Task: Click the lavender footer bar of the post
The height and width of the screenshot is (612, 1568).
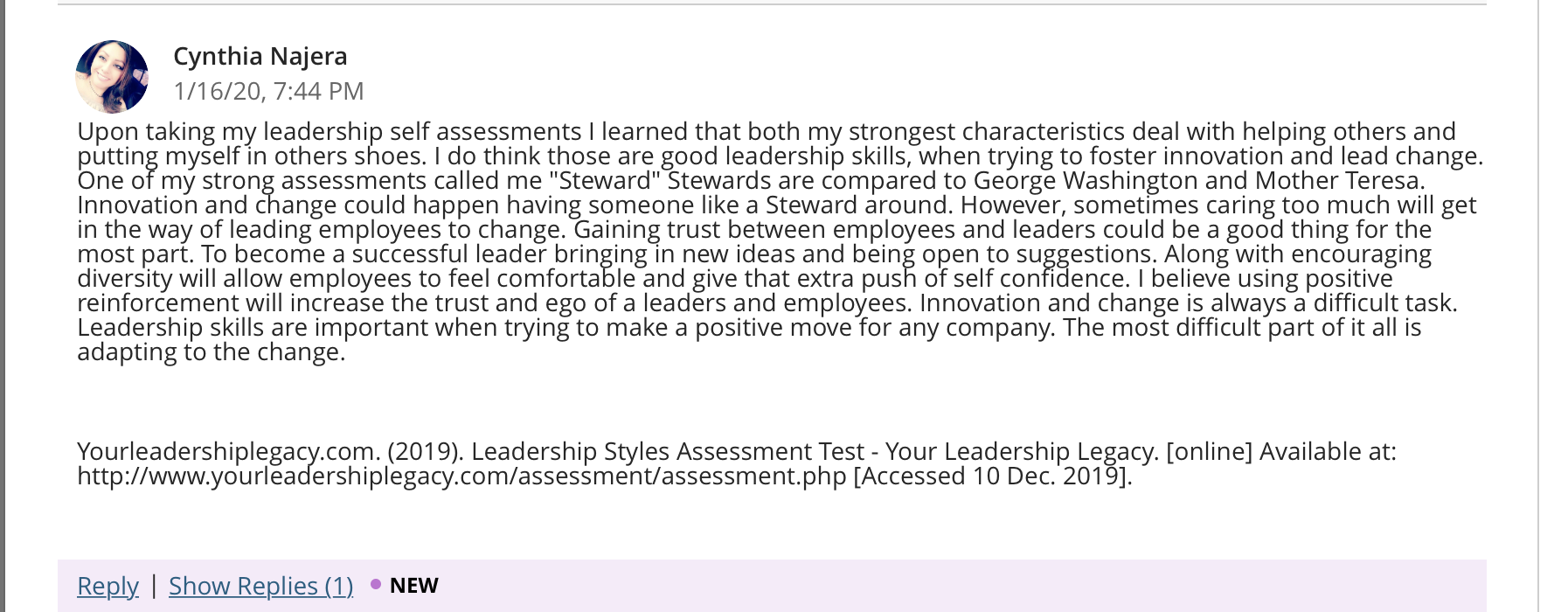Action: (772, 586)
